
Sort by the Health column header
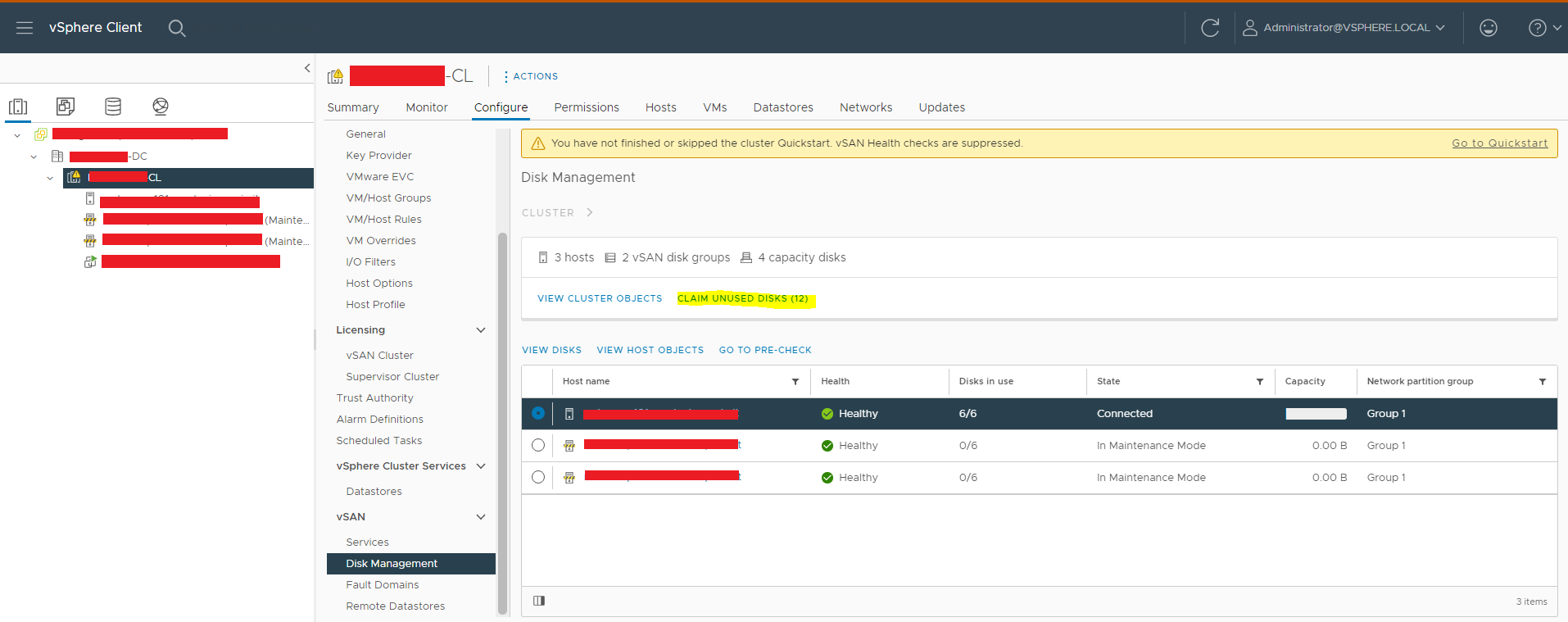click(836, 382)
